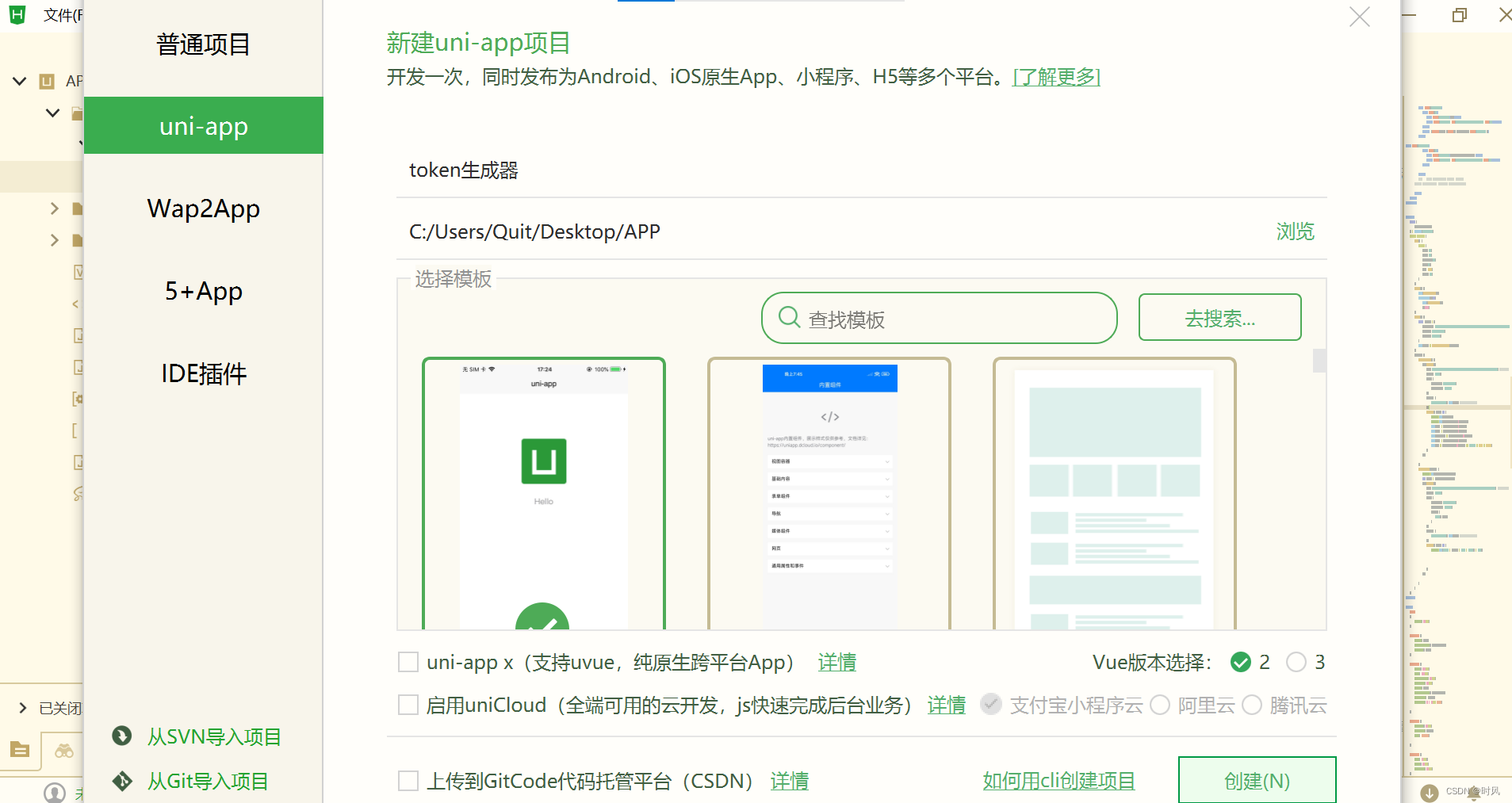Click the CSDN notification icon bottom right
Screen dimensions: 1512x803
coord(1430,793)
